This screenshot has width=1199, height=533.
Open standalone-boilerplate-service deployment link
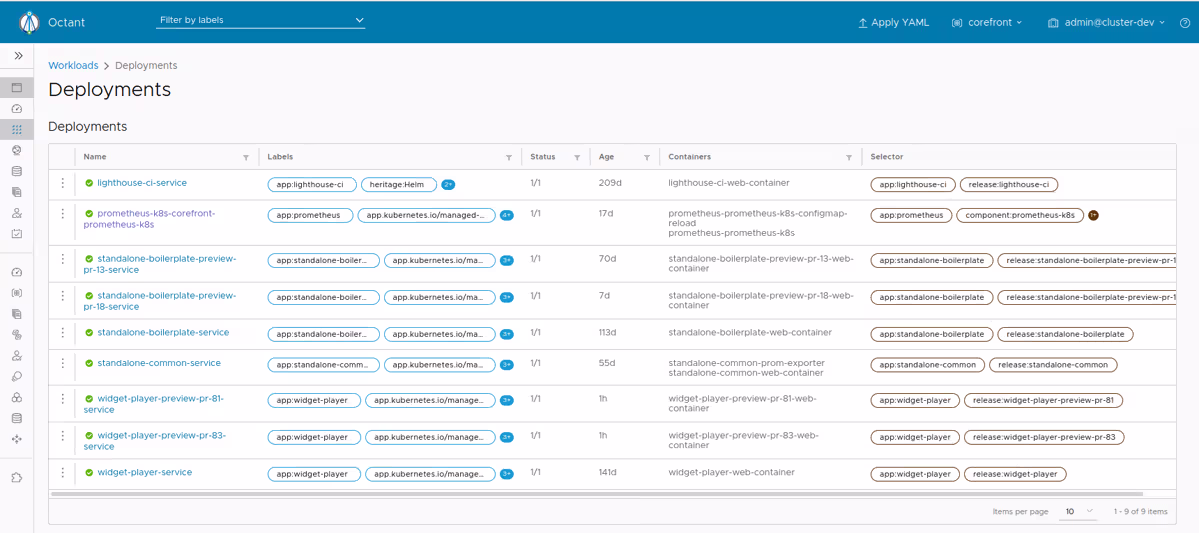click(x=164, y=333)
